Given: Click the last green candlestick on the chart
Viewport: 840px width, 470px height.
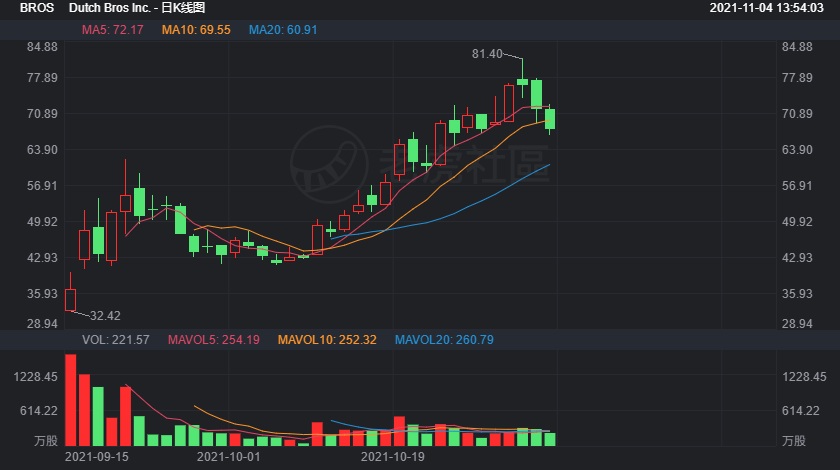Looking at the screenshot, I should (x=550, y=119).
